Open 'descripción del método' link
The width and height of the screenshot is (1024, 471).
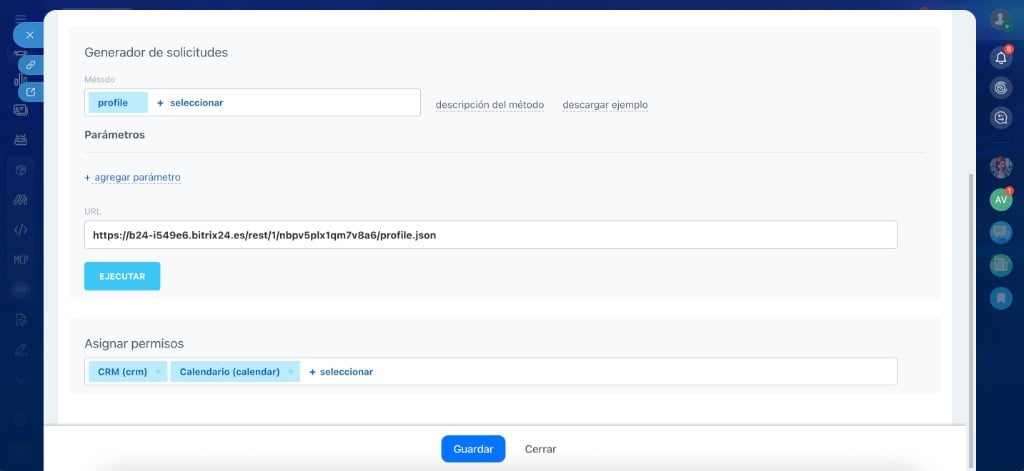tap(490, 105)
